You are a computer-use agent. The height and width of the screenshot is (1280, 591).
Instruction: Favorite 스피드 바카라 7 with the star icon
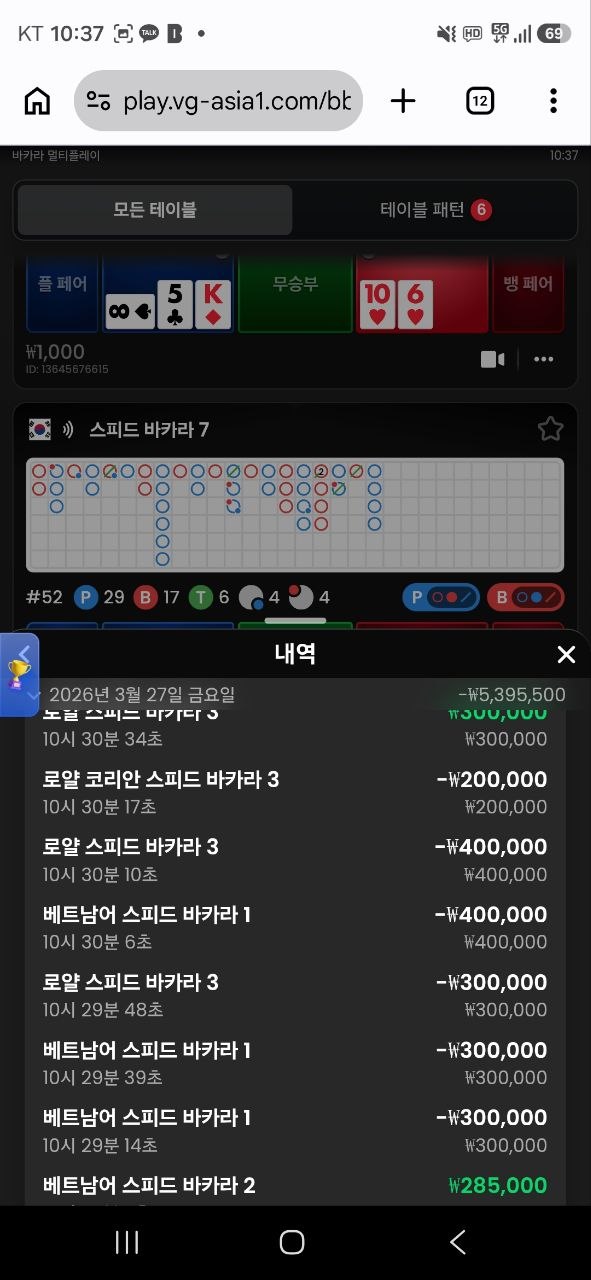click(550, 429)
